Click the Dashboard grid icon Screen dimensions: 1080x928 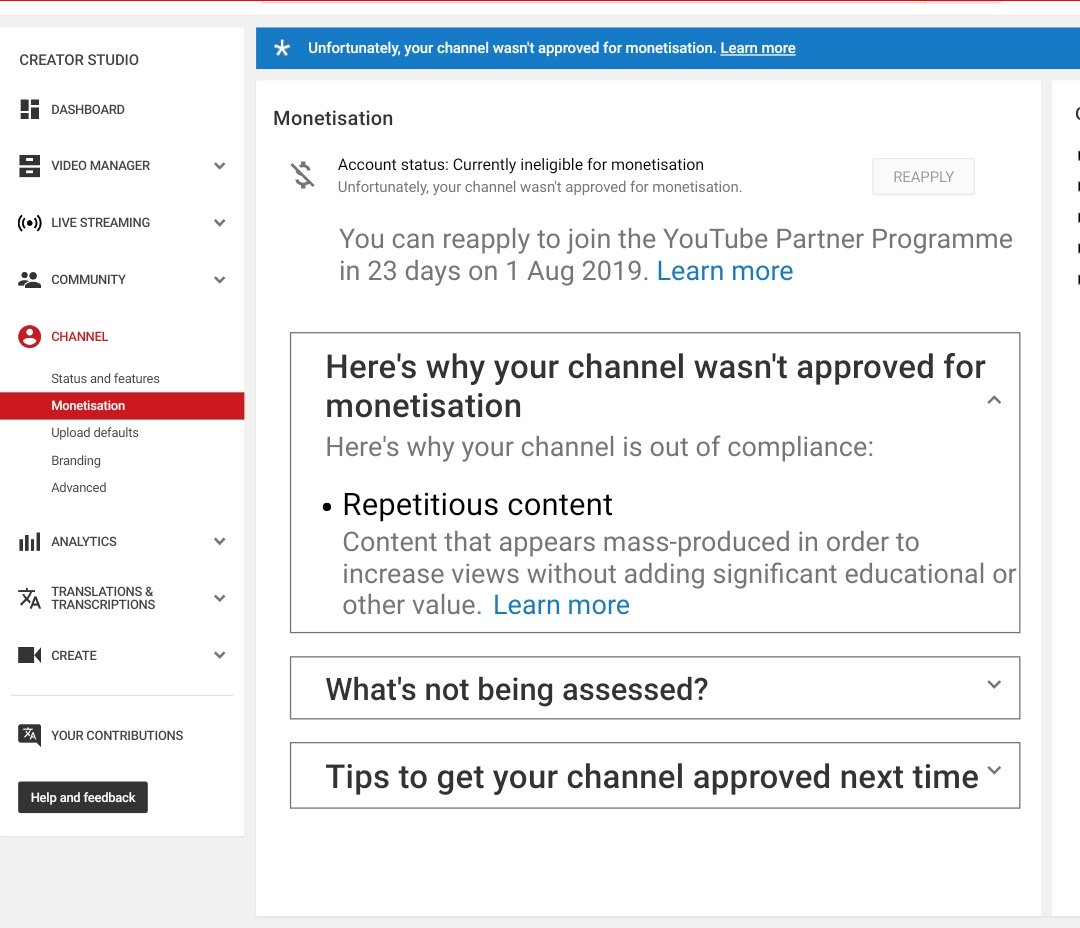point(30,110)
